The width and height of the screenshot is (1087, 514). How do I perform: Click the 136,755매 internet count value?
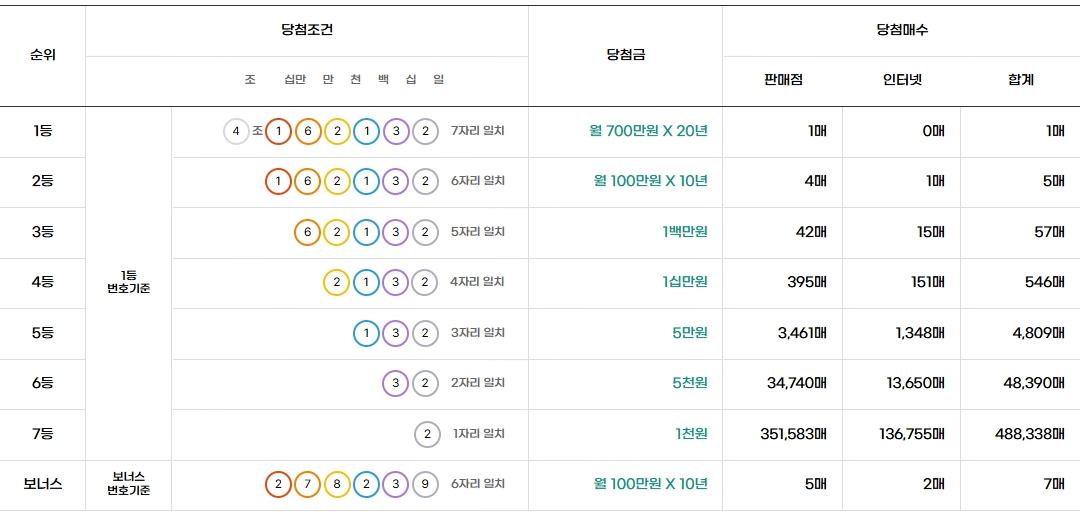pyautogui.click(x=912, y=434)
